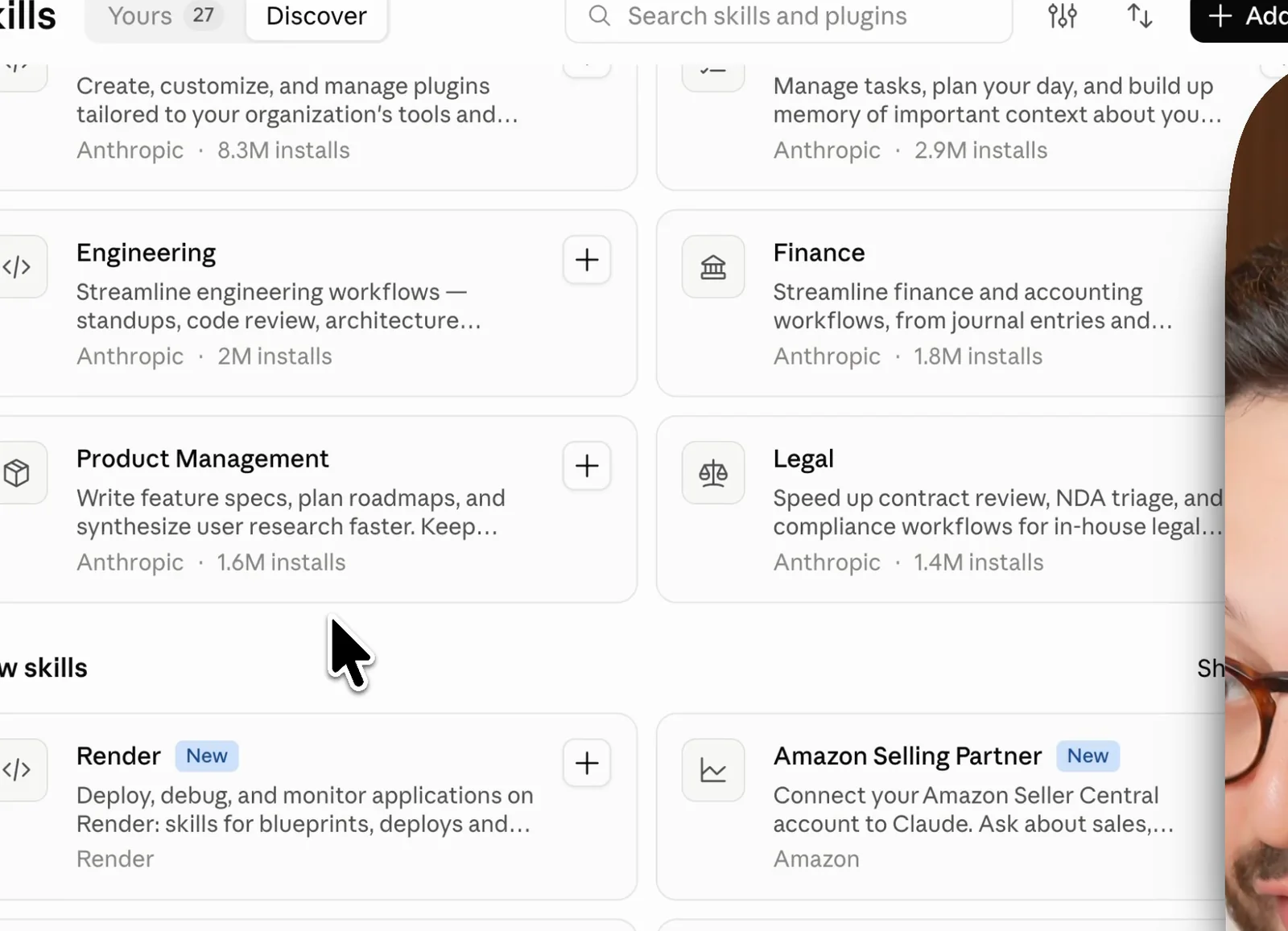Viewport: 1288px width, 931px height.
Task: Click the Product Management box icon
Action: point(18,473)
